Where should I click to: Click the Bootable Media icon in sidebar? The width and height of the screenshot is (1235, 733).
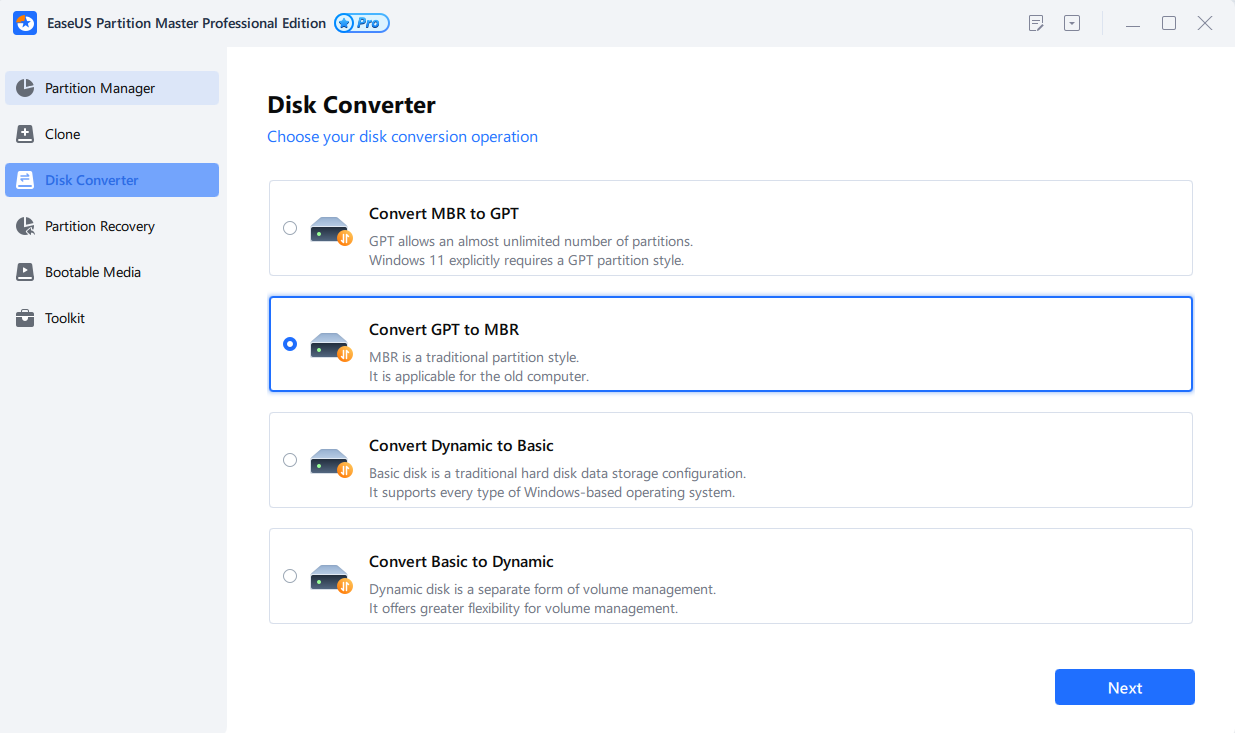click(x=26, y=272)
